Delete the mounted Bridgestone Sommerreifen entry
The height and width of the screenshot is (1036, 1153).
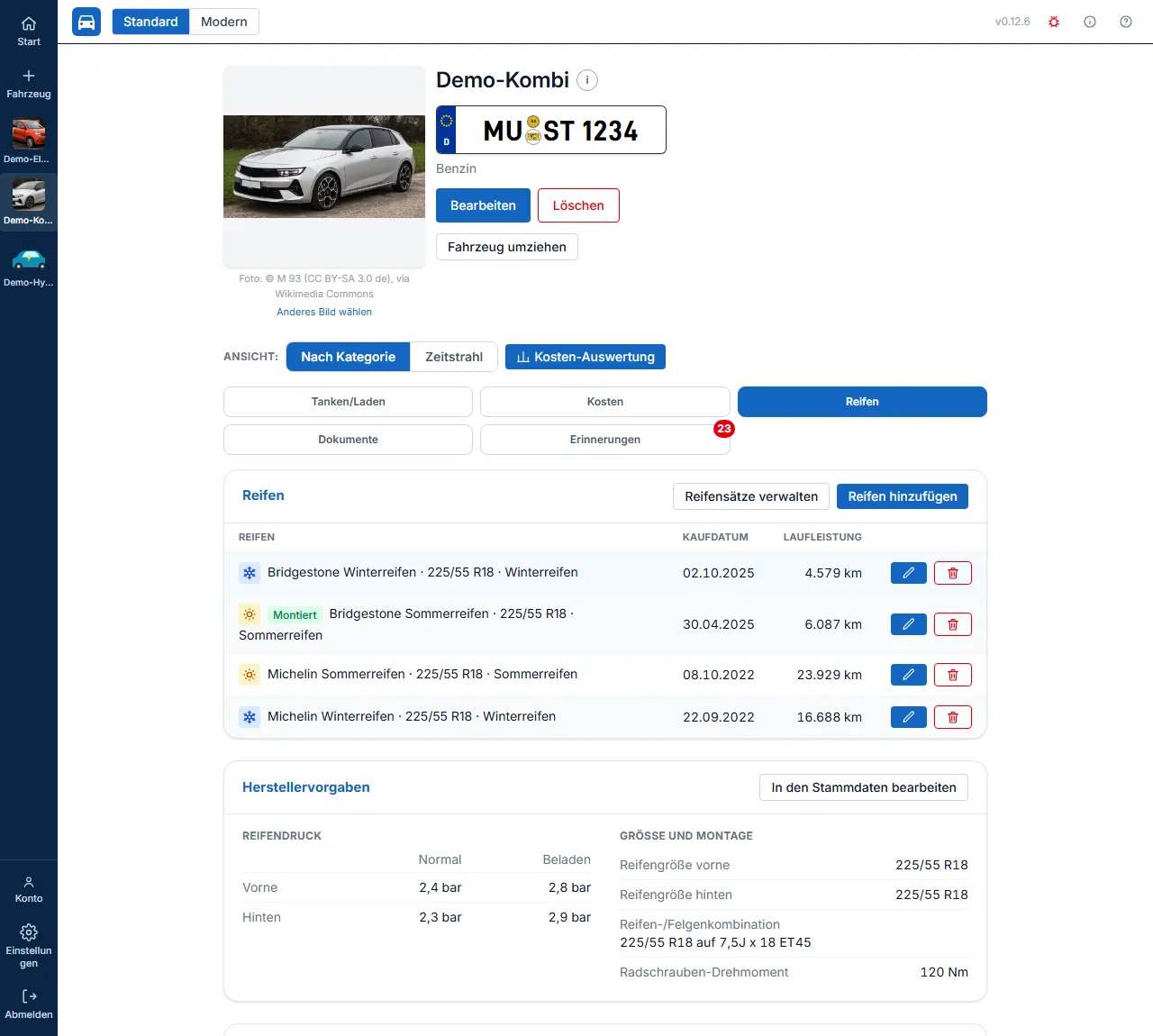[953, 624]
